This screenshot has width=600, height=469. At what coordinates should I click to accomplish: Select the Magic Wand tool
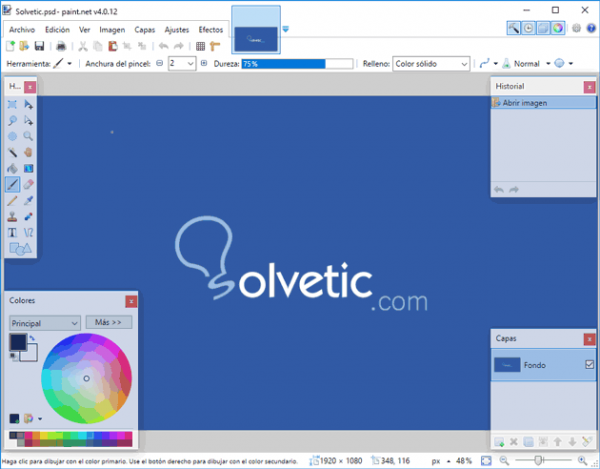[x=12, y=152]
